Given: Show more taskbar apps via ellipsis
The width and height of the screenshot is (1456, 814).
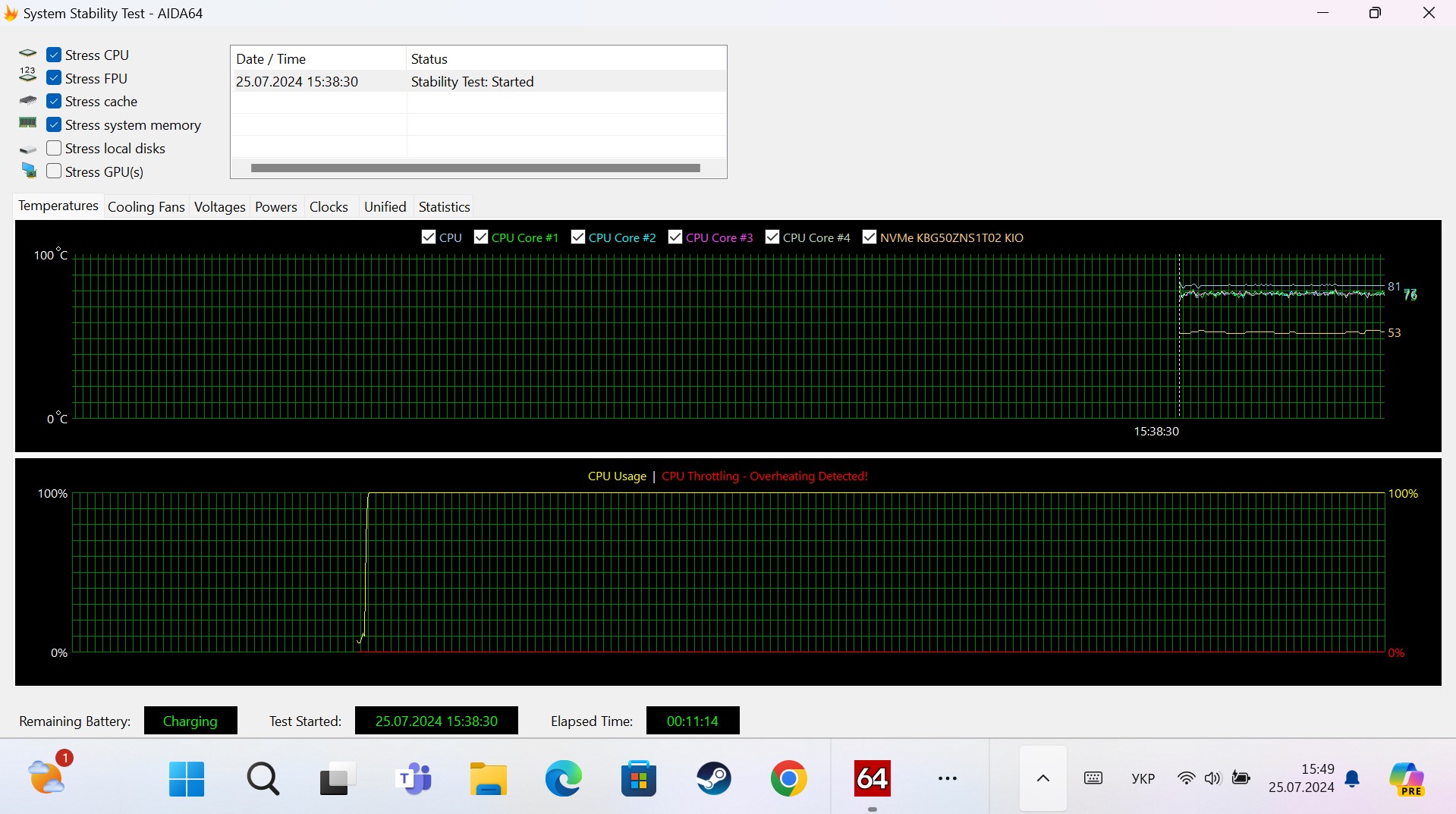Looking at the screenshot, I should 947,778.
